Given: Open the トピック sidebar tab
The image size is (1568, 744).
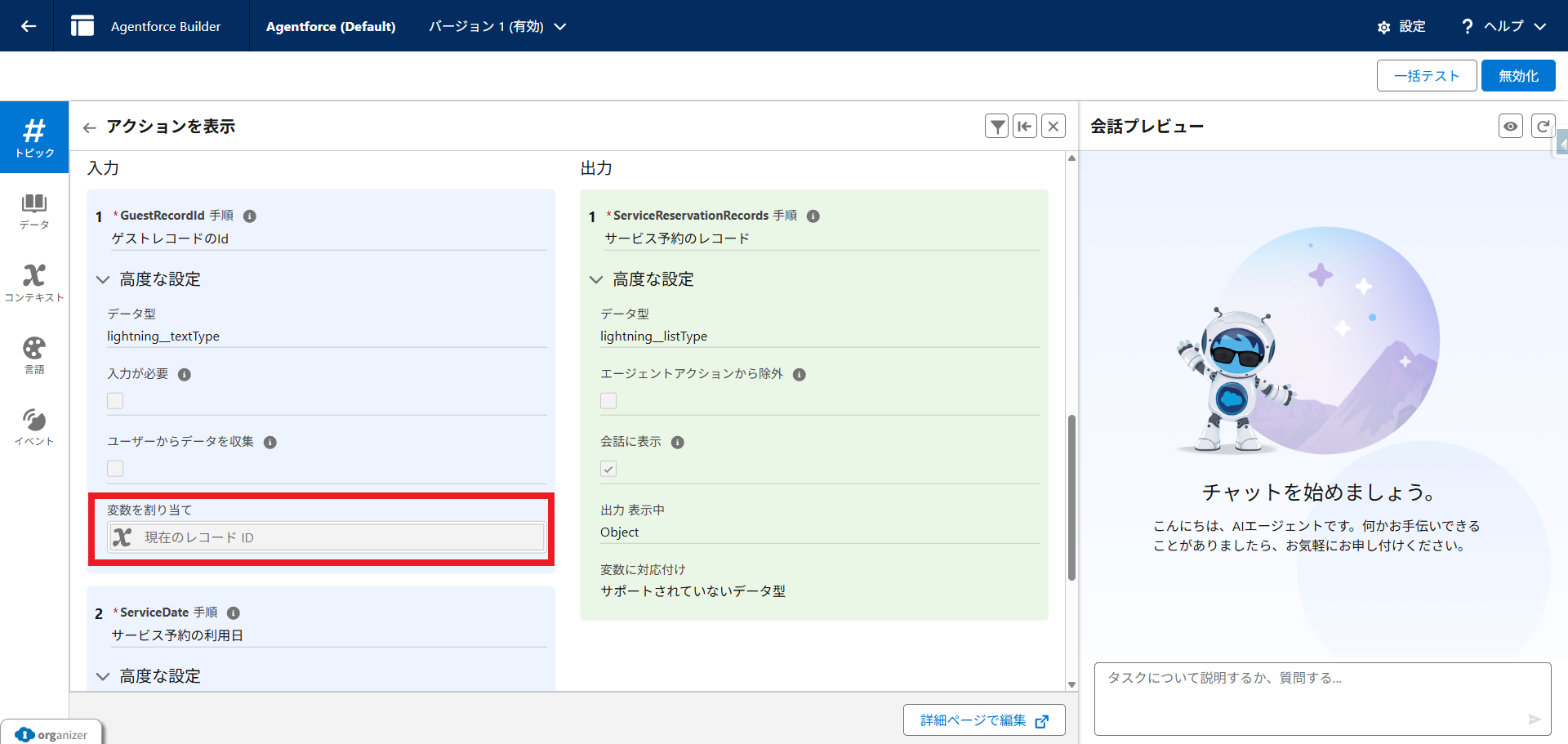Looking at the screenshot, I should pyautogui.click(x=34, y=137).
